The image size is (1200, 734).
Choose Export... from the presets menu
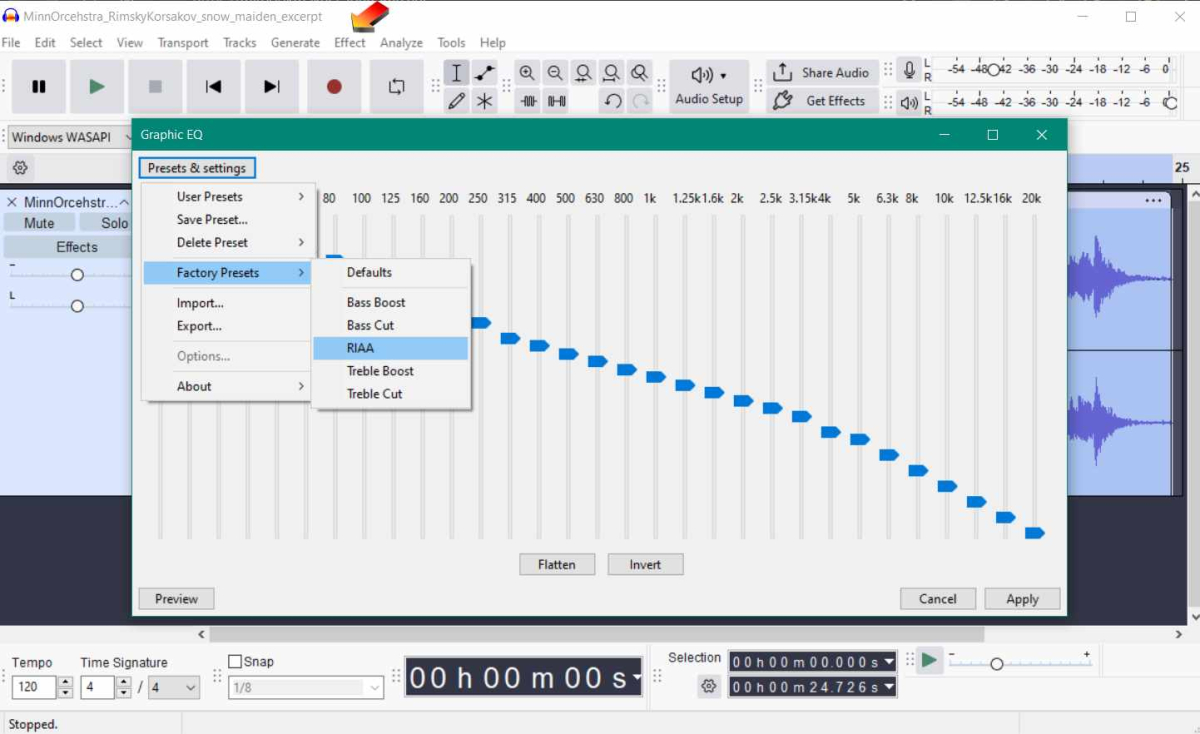[229, 326]
